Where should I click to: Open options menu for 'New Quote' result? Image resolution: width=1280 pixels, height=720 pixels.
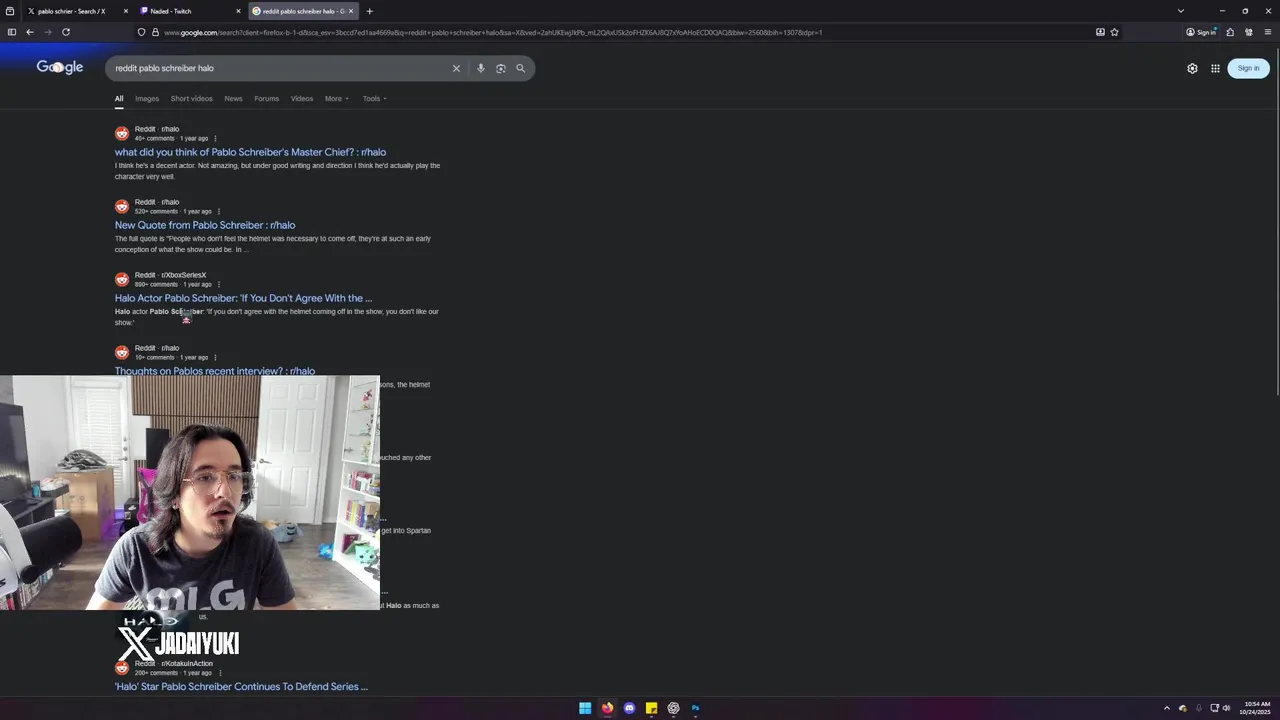pos(218,211)
